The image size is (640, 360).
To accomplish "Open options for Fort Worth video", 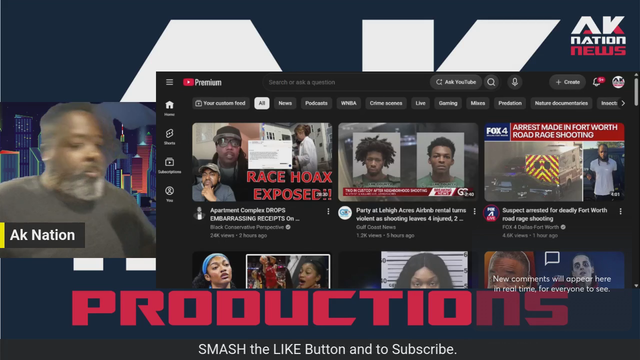I will 620,211.
